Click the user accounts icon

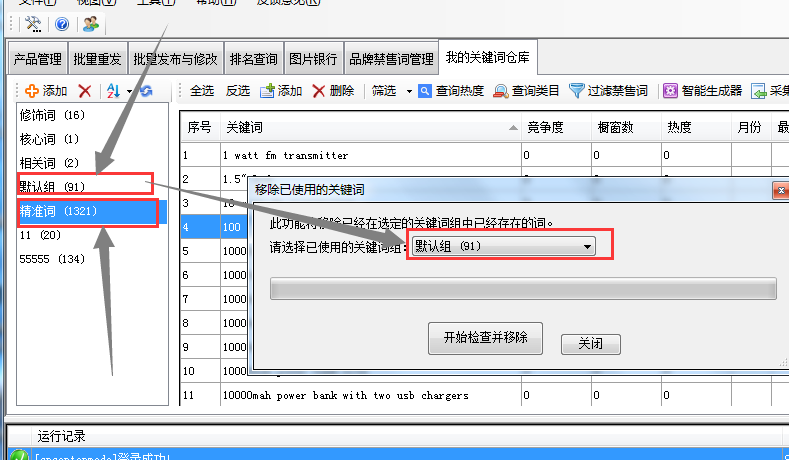pyautogui.click(x=92, y=23)
